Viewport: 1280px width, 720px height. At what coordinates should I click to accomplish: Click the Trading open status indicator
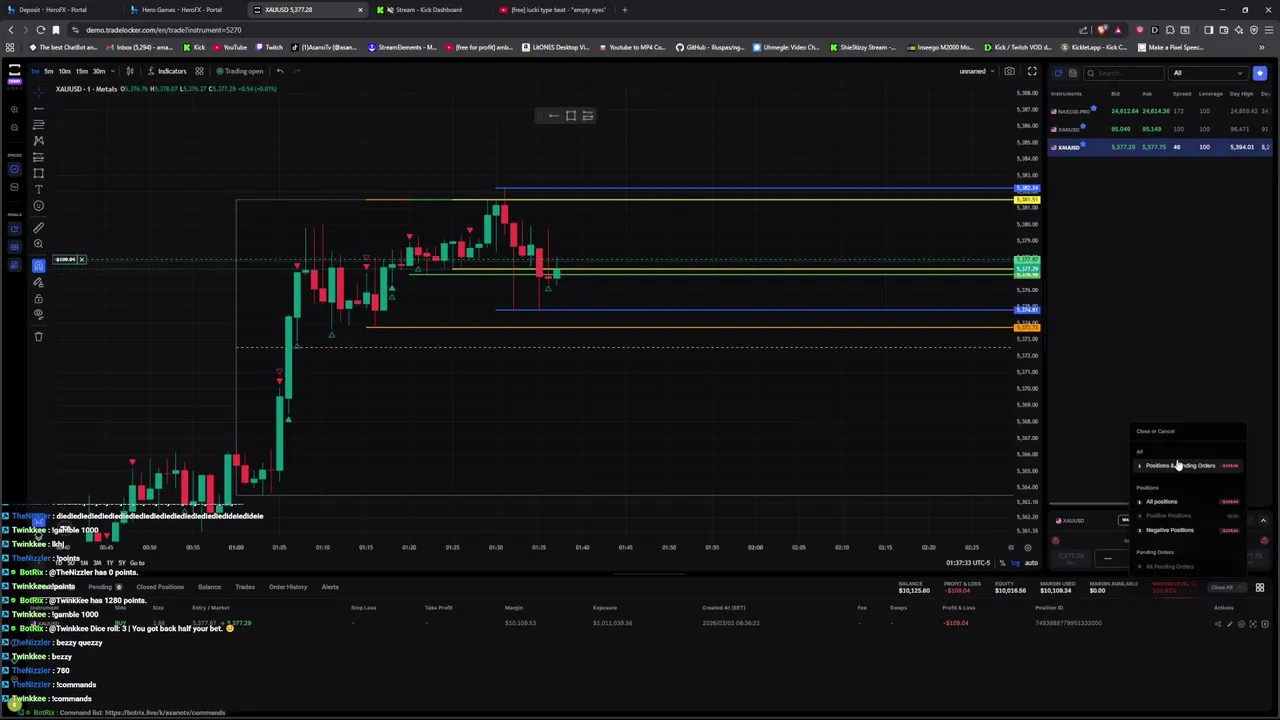[x=240, y=71]
